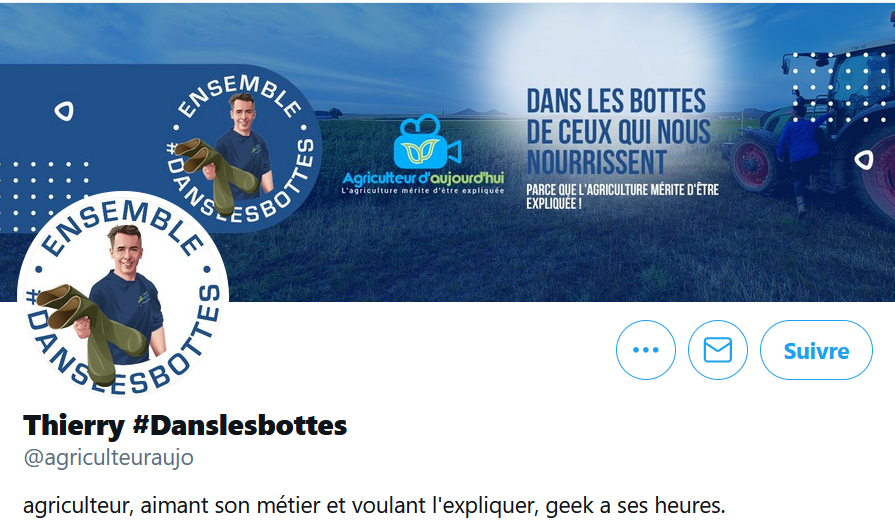This screenshot has width=895, height=523.
Task: Open Thierry's circular profile picture
Action: (x=123, y=296)
